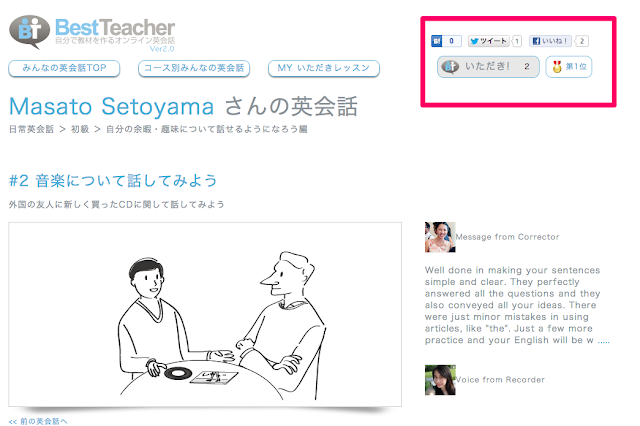The height and width of the screenshot is (426, 640).
Task: Click the Best Teacher speech-bubble logo icon
Action: (x=29, y=31)
